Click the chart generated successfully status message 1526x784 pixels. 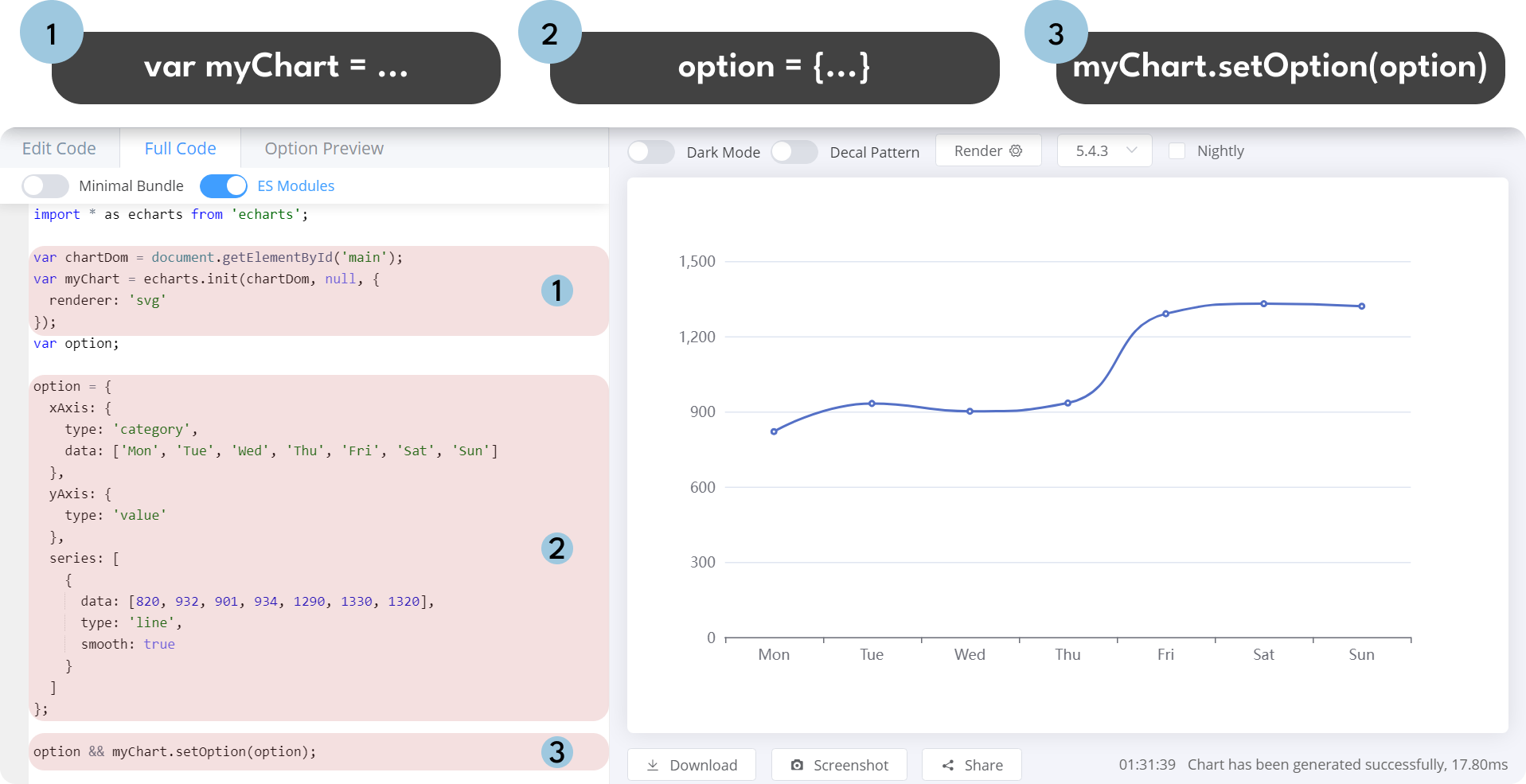click(1348, 764)
